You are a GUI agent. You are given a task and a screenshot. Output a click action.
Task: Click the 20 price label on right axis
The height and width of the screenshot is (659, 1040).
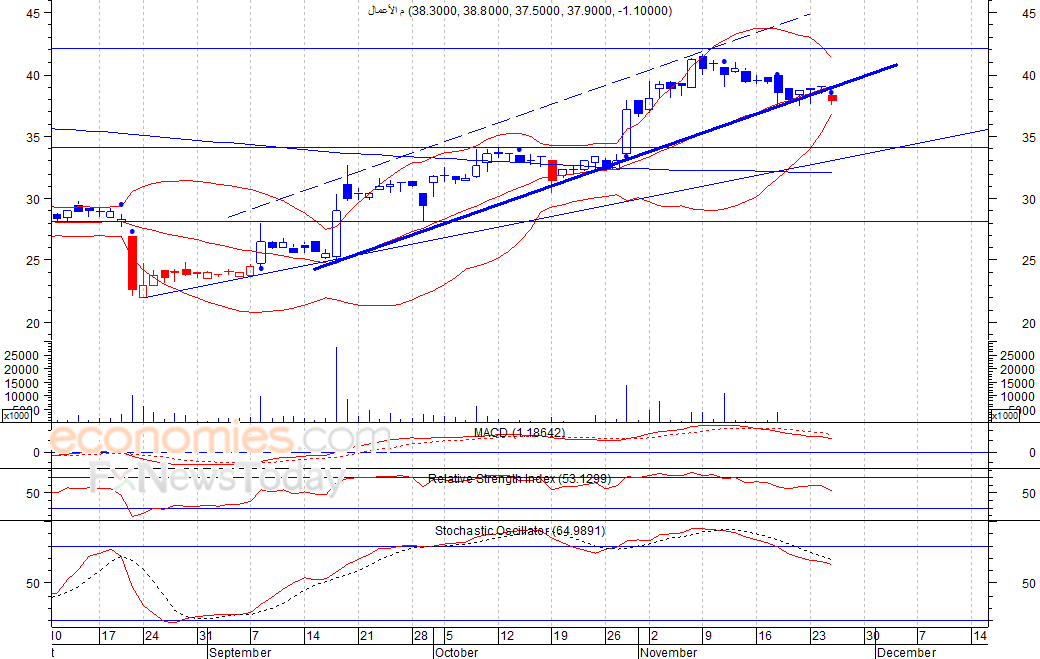point(1029,324)
